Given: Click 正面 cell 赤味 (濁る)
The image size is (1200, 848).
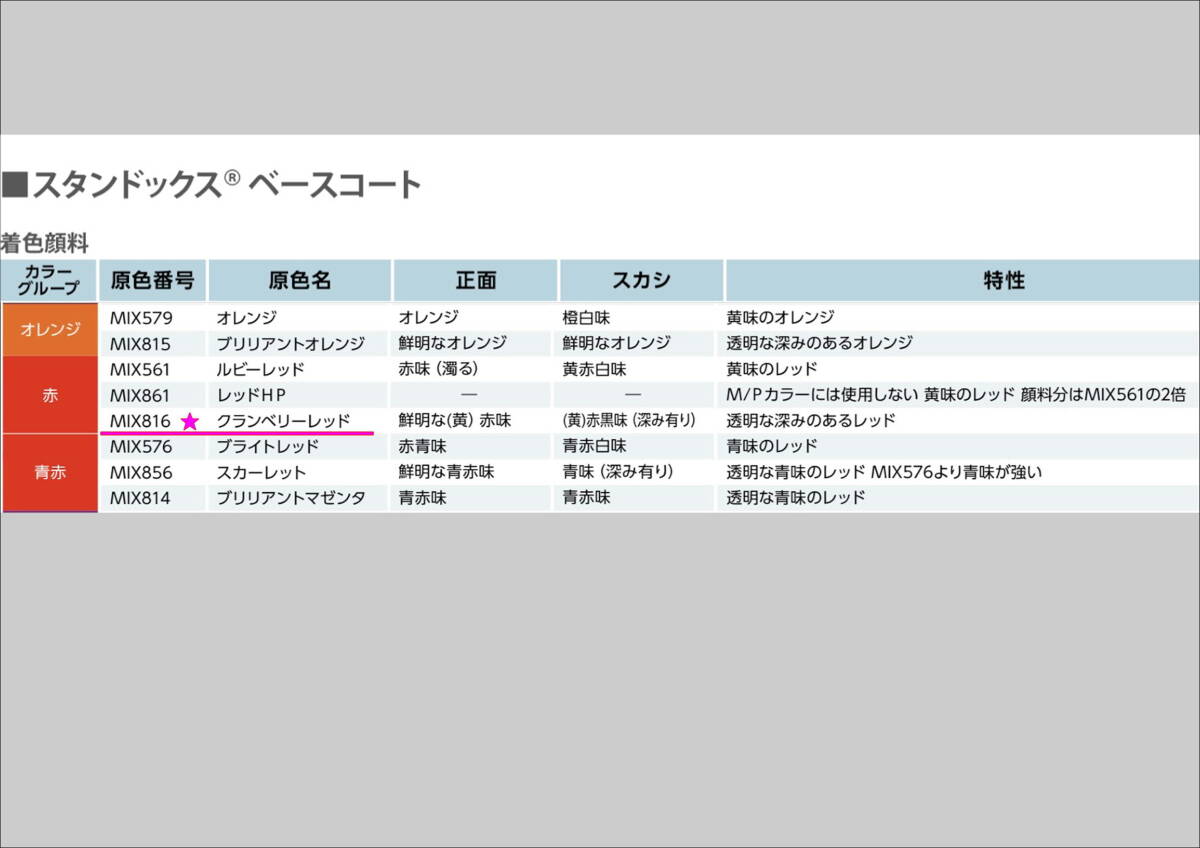Looking at the screenshot, I should 438,369.
